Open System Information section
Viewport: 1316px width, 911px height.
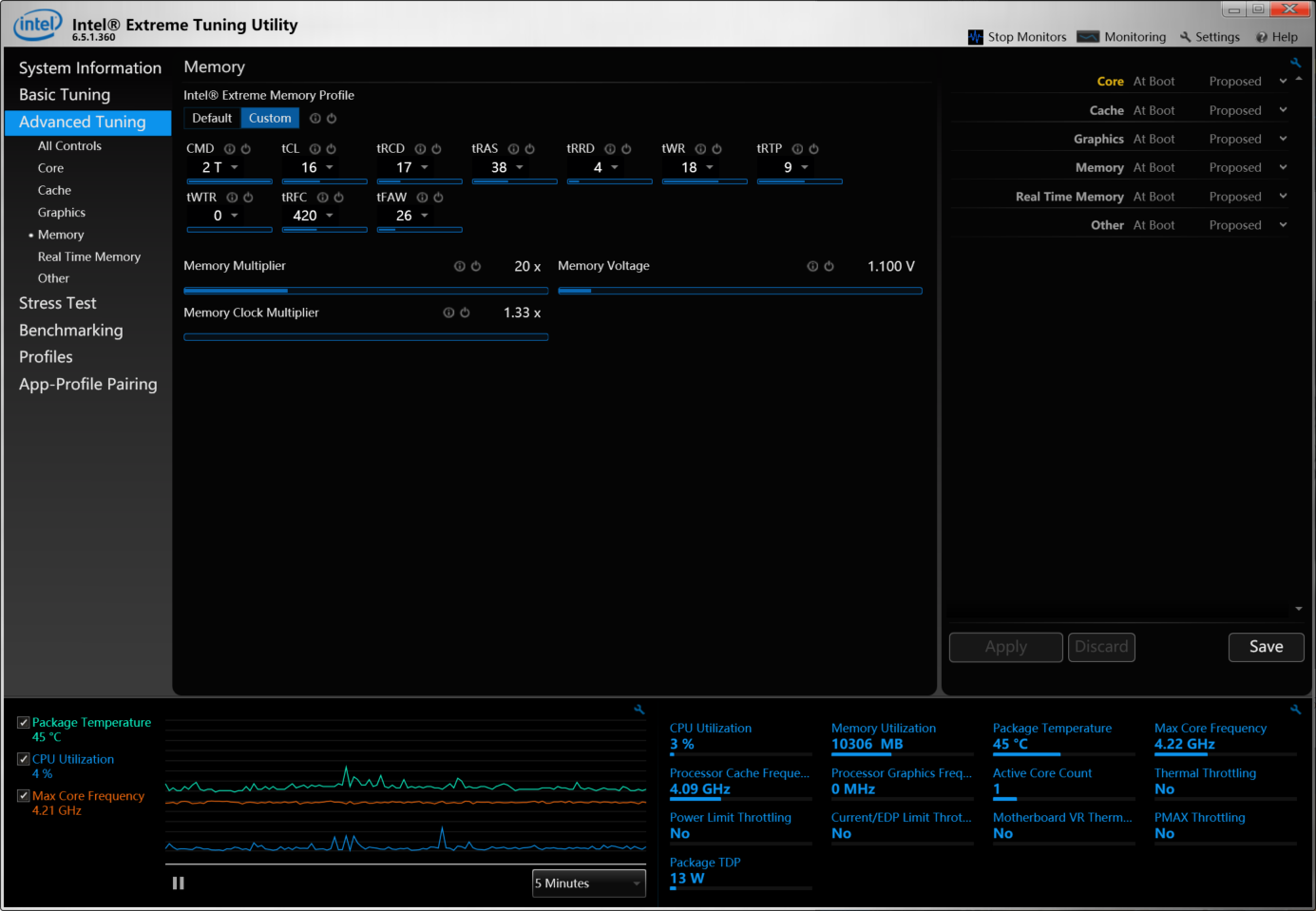[x=90, y=68]
